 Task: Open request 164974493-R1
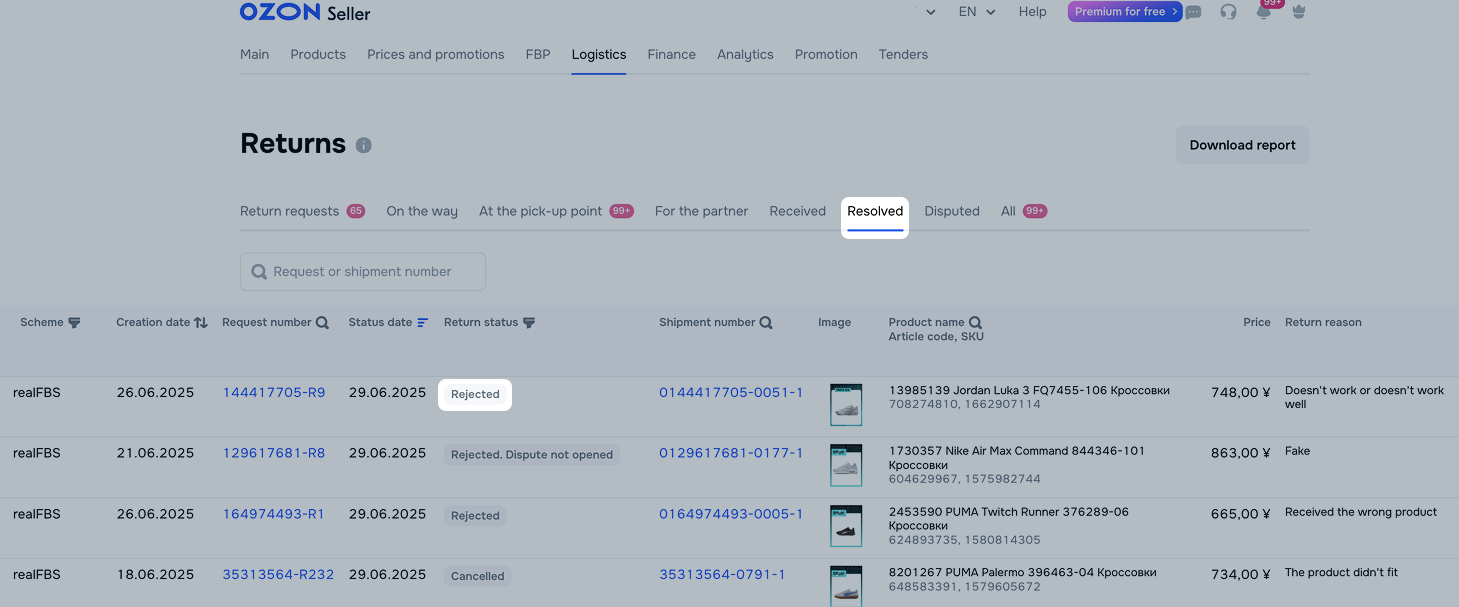coord(274,514)
